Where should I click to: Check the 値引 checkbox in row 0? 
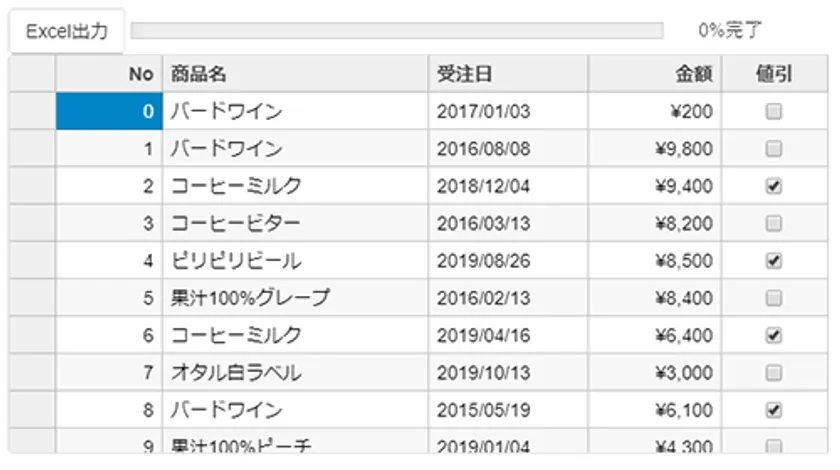pos(774,112)
